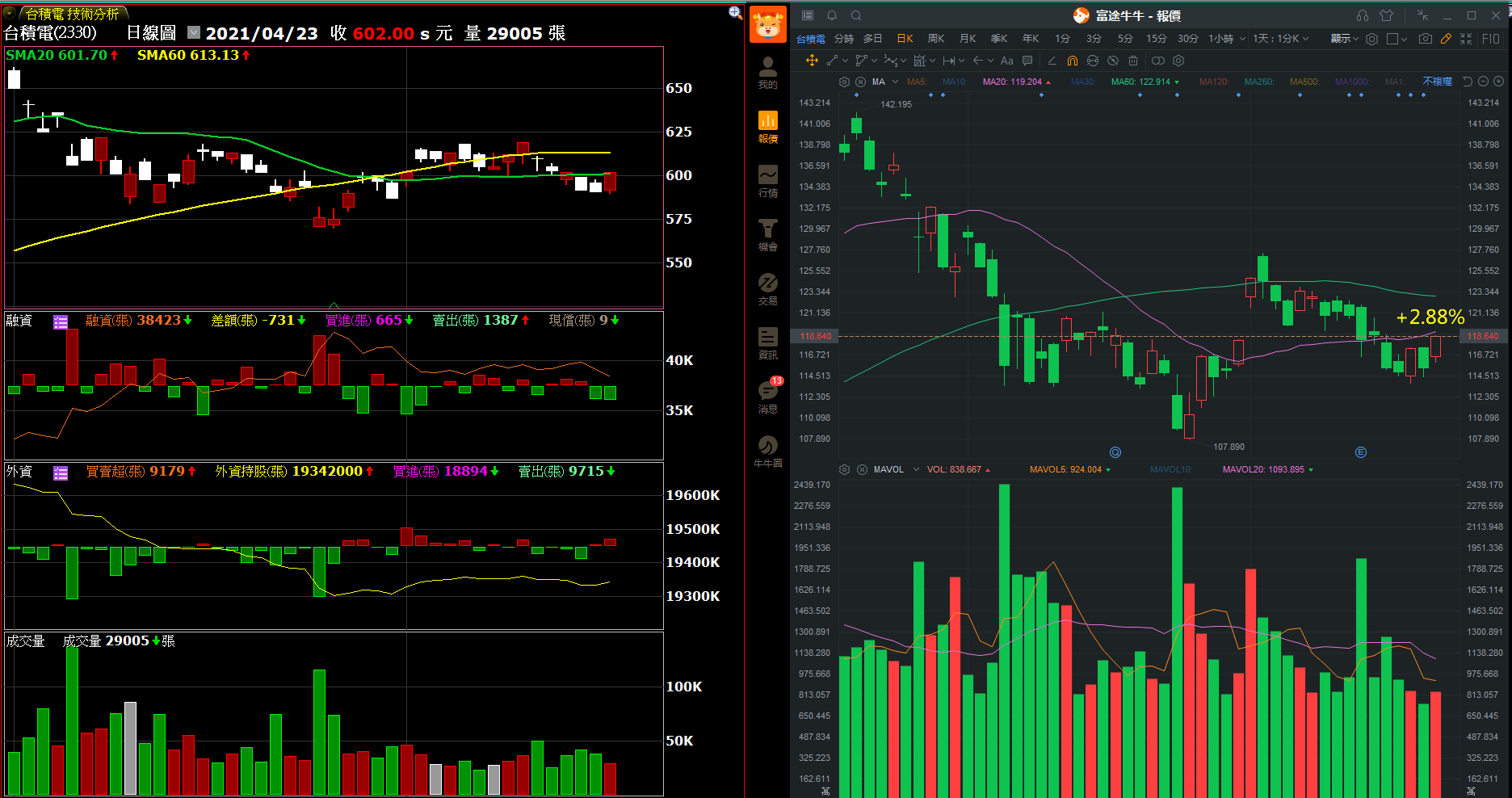
Task: Open the 消息 messages icon with badge
Action: 767,396
